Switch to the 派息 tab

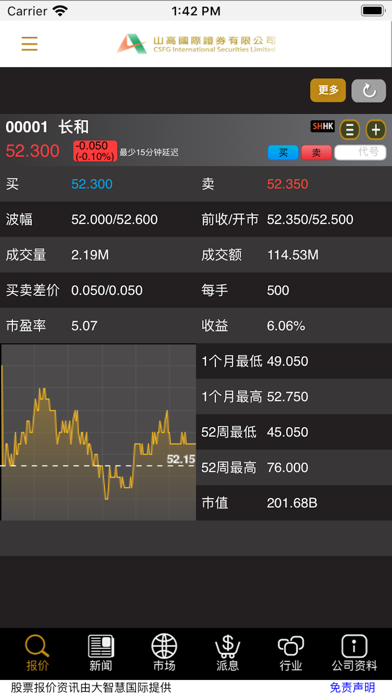tap(228, 652)
